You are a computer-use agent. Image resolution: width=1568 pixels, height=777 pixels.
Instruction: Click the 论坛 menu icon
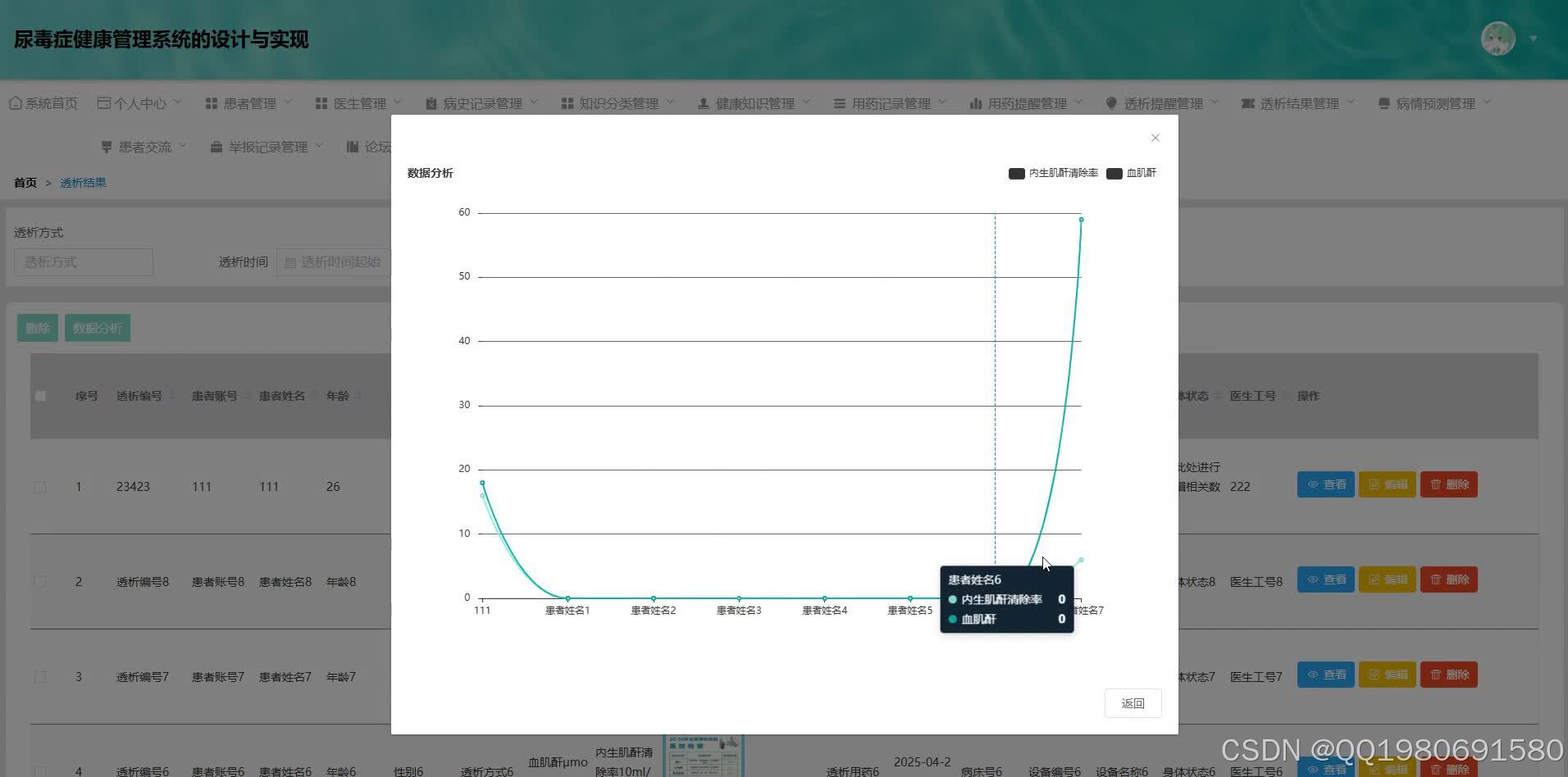coord(352,147)
